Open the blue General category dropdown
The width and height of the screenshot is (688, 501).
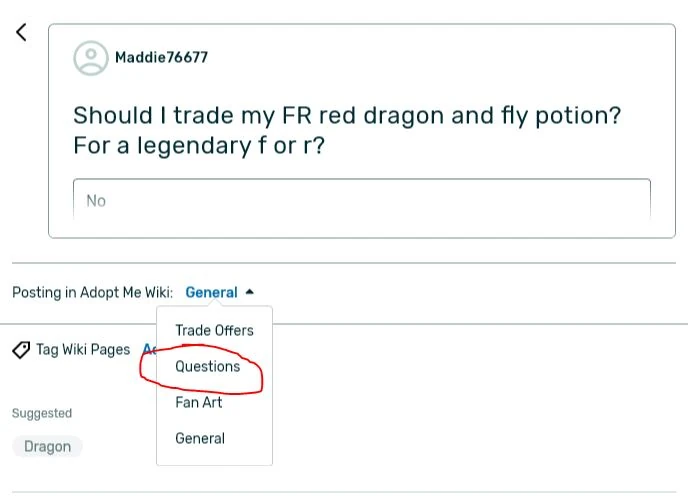coord(211,293)
